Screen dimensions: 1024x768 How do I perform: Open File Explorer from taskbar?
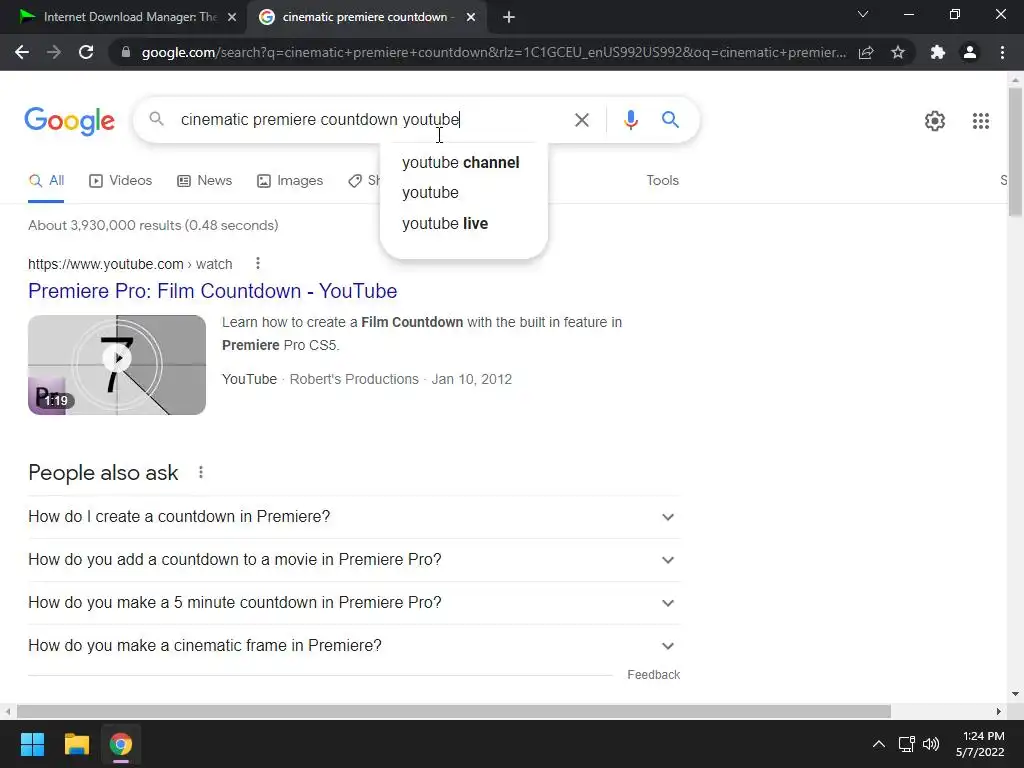76,744
